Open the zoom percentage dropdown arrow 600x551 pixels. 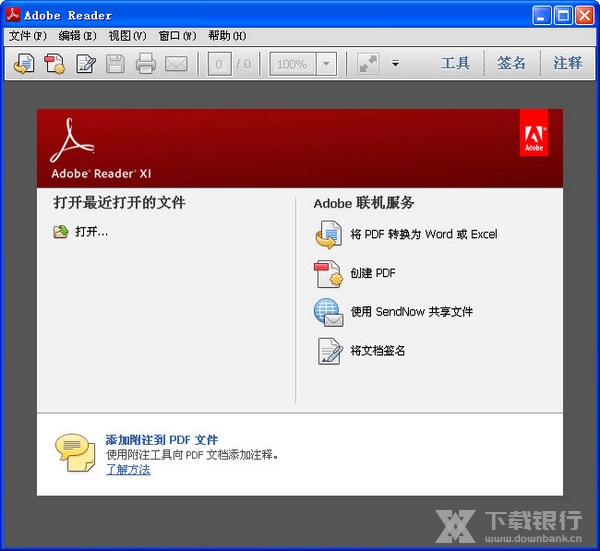[x=326, y=64]
